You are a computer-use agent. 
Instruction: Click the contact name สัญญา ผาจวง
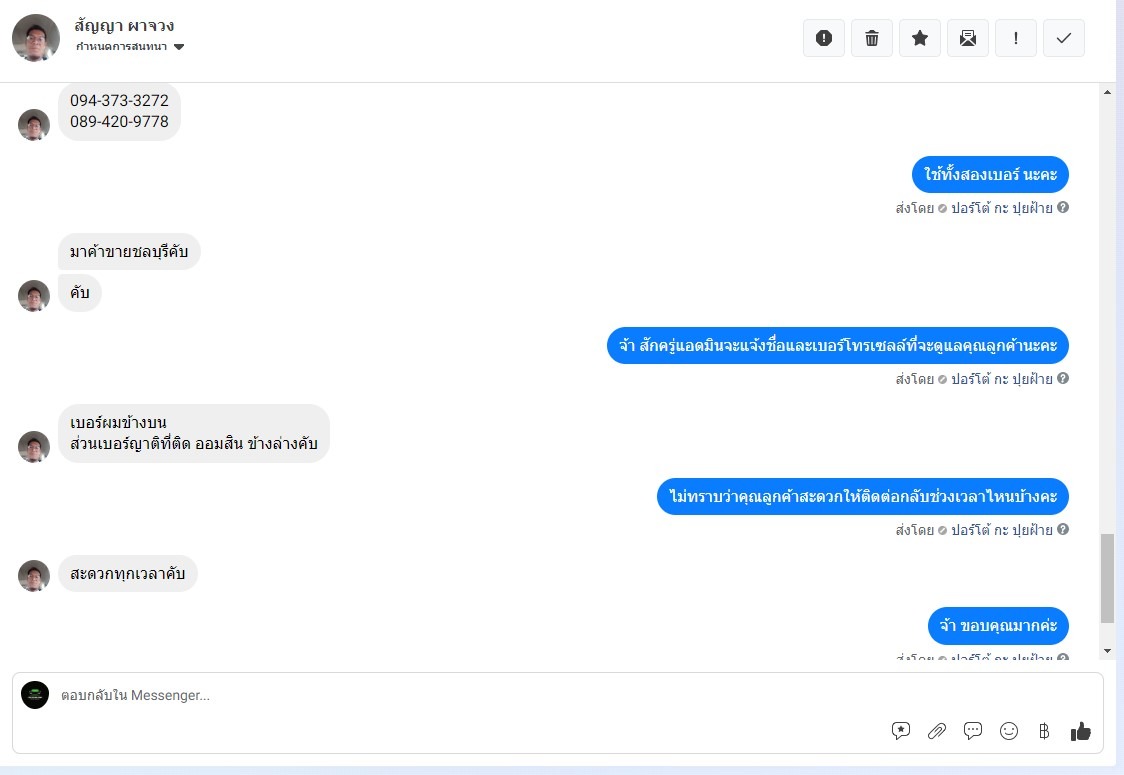(x=124, y=25)
